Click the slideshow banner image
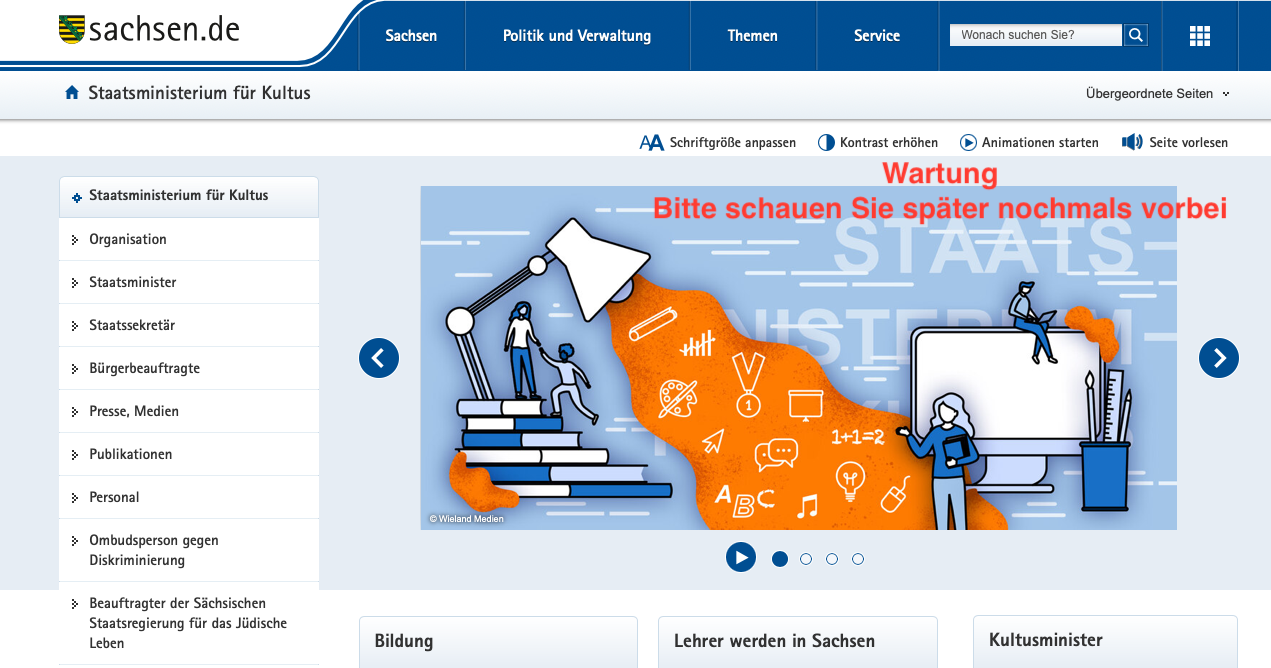The width and height of the screenshot is (1271, 668). pyautogui.click(x=798, y=358)
